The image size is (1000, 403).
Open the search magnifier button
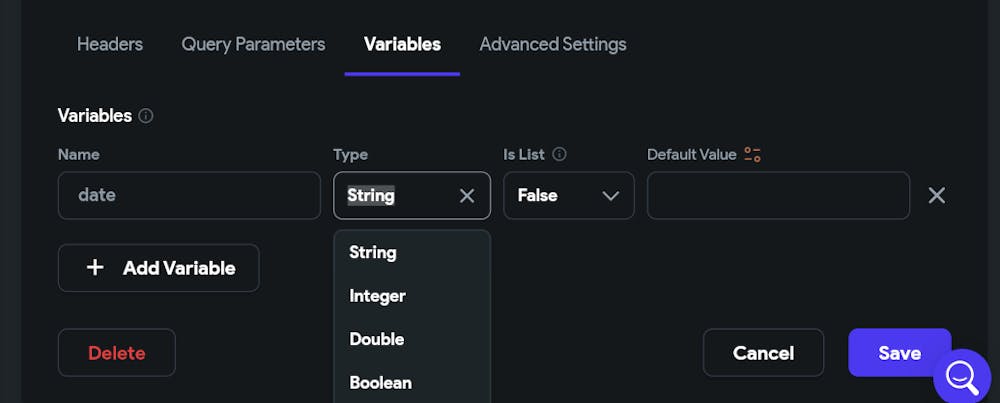(x=961, y=377)
